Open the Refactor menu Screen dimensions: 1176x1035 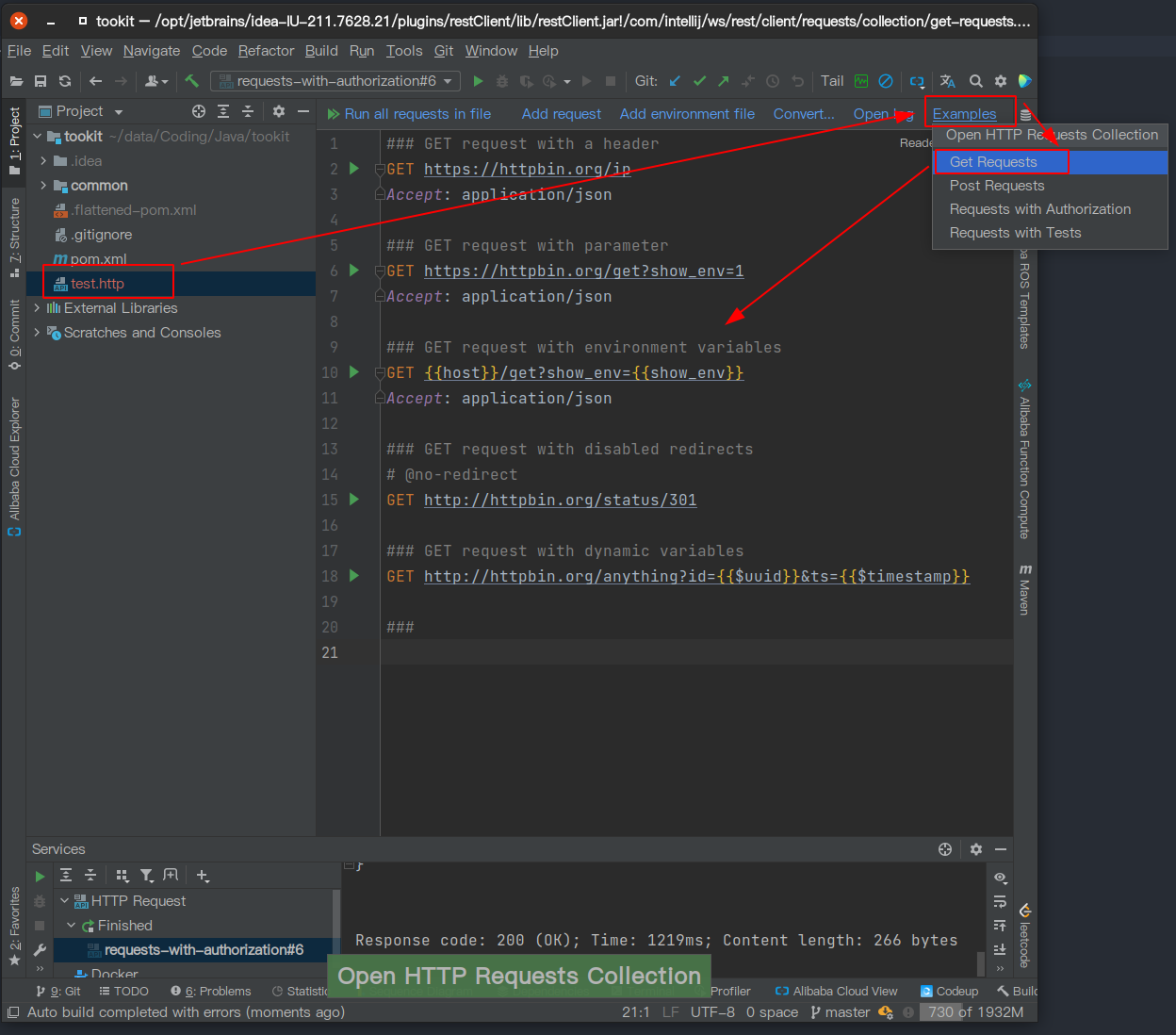click(x=266, y=51)
